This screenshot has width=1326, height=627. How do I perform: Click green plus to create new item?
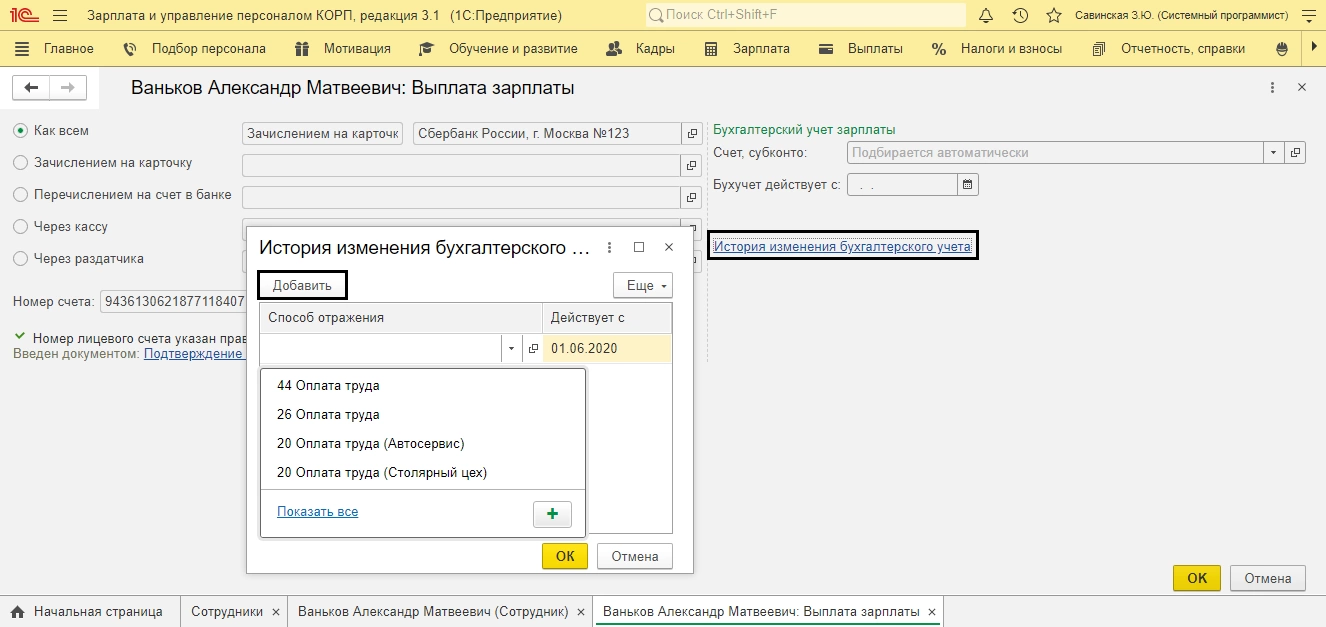click(552, 513)
